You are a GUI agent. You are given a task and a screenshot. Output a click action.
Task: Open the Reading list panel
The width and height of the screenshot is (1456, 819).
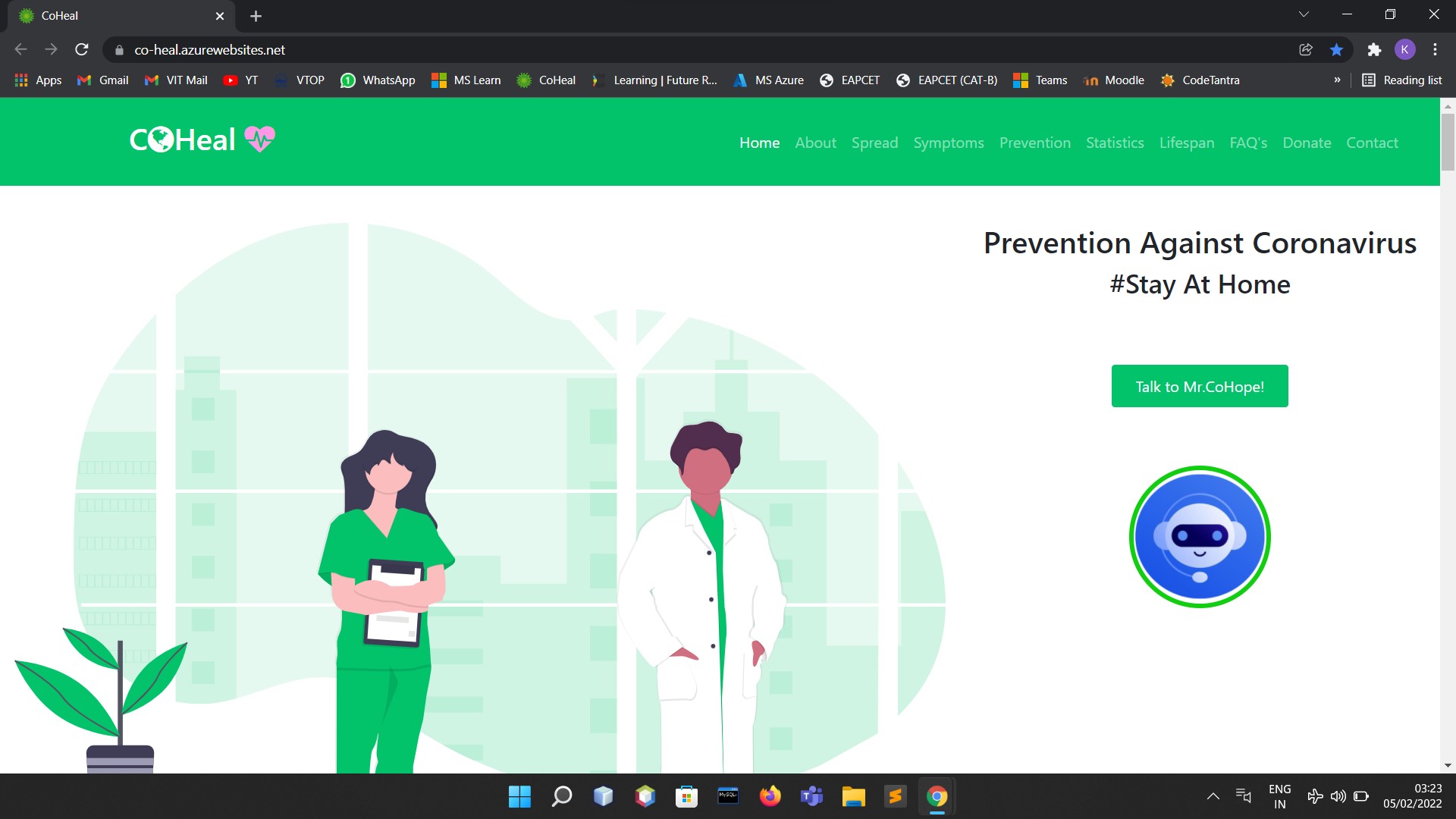pos(1402,80)
